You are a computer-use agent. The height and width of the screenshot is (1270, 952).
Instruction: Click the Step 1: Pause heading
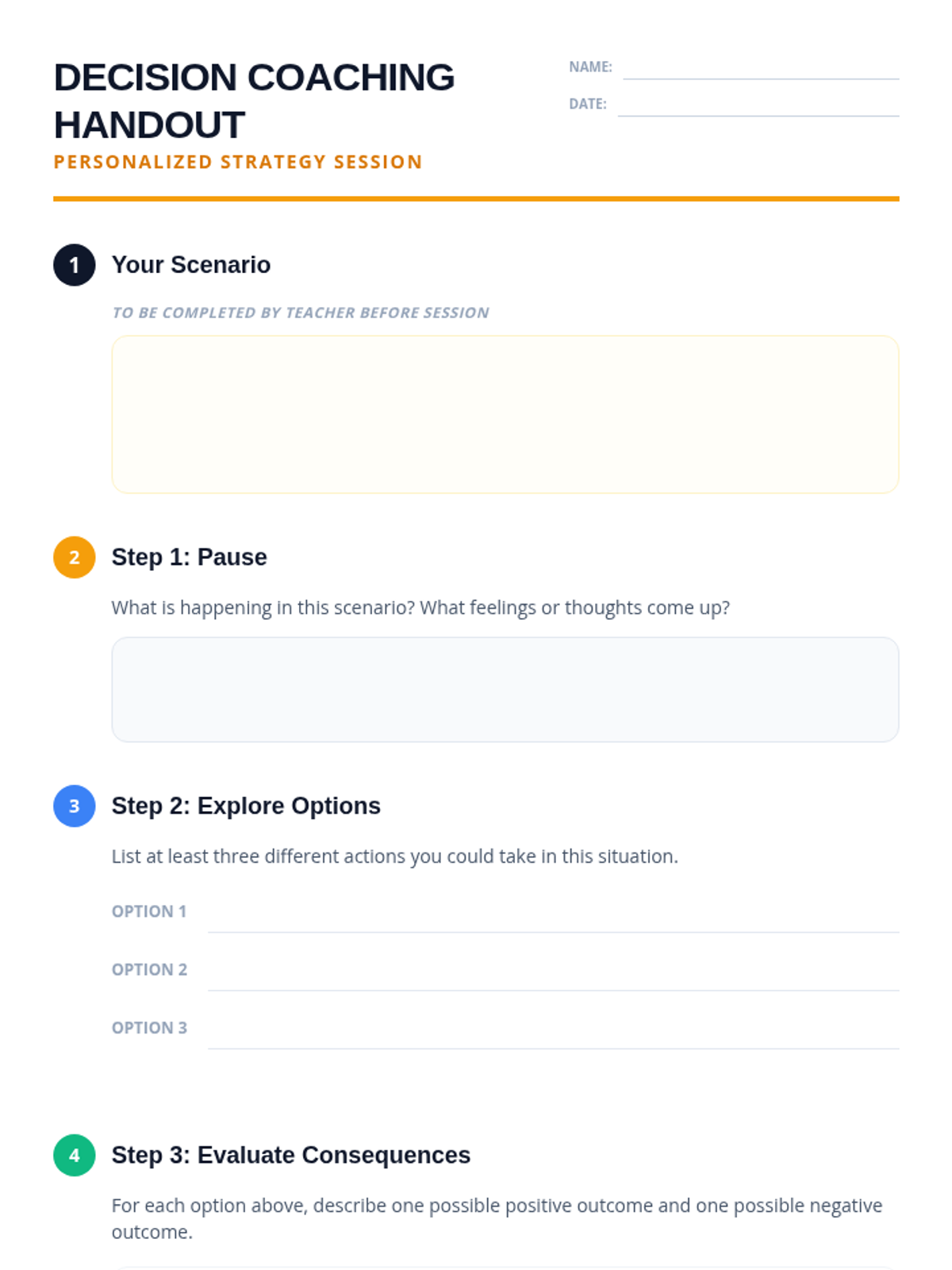190,557
